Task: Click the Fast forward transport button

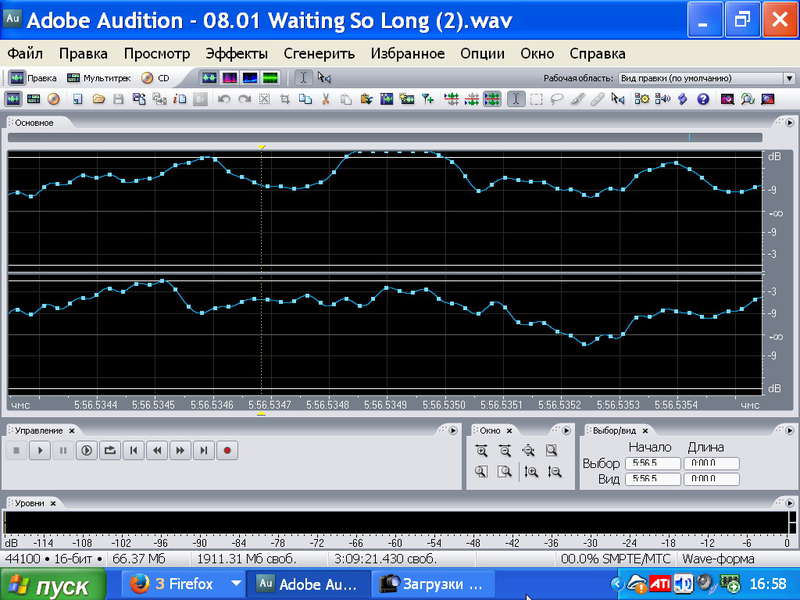Action: click(180, 451)
